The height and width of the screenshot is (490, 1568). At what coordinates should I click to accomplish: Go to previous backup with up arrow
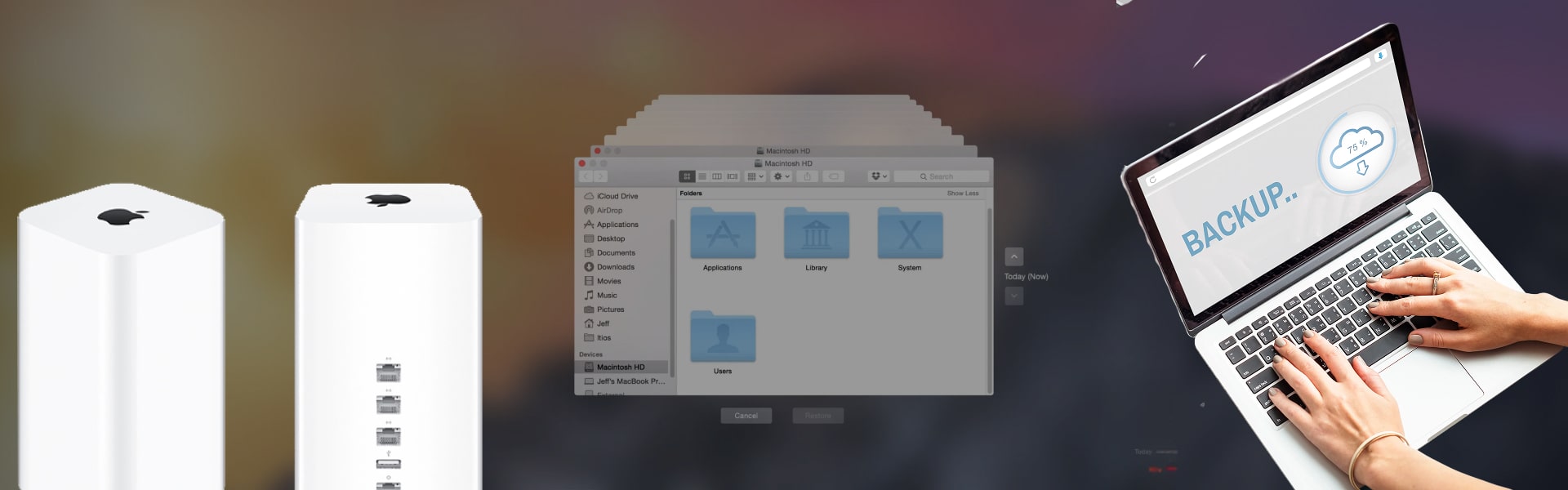(1013, 256)
